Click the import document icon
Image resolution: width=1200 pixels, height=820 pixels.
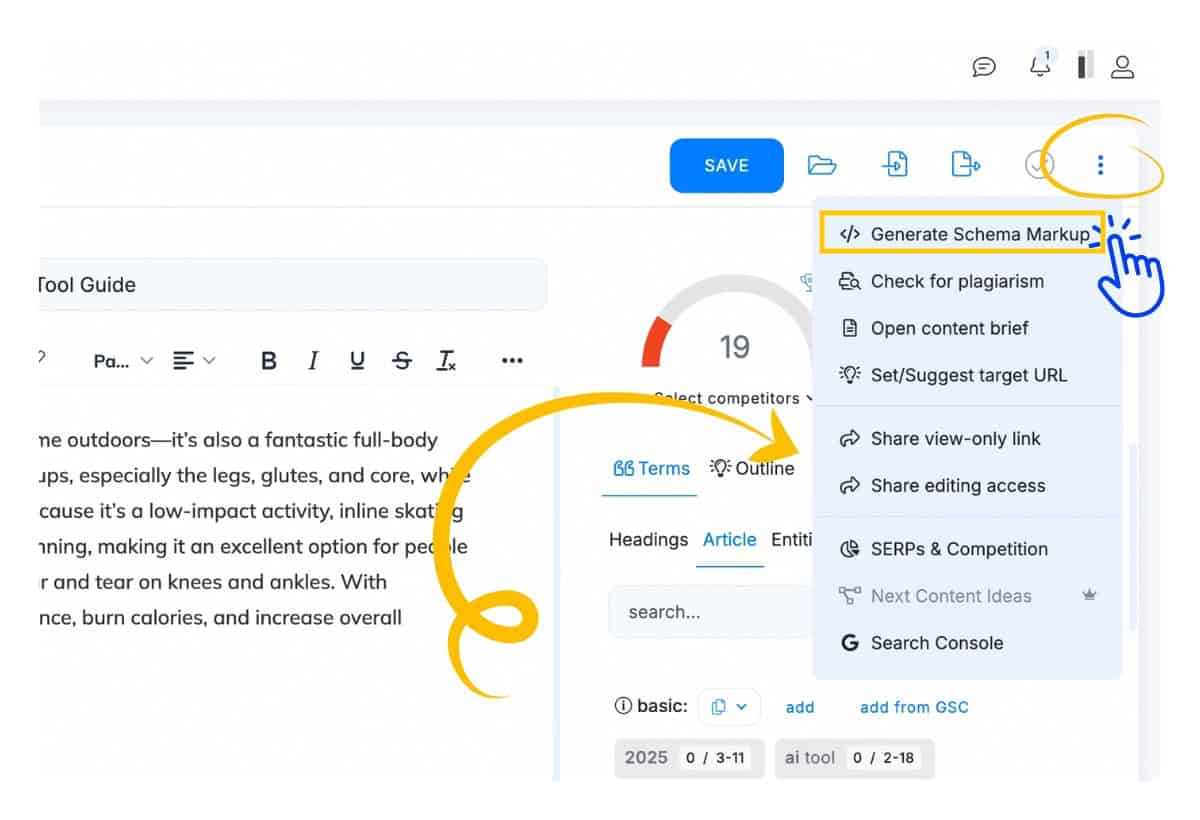click(894, 164)
